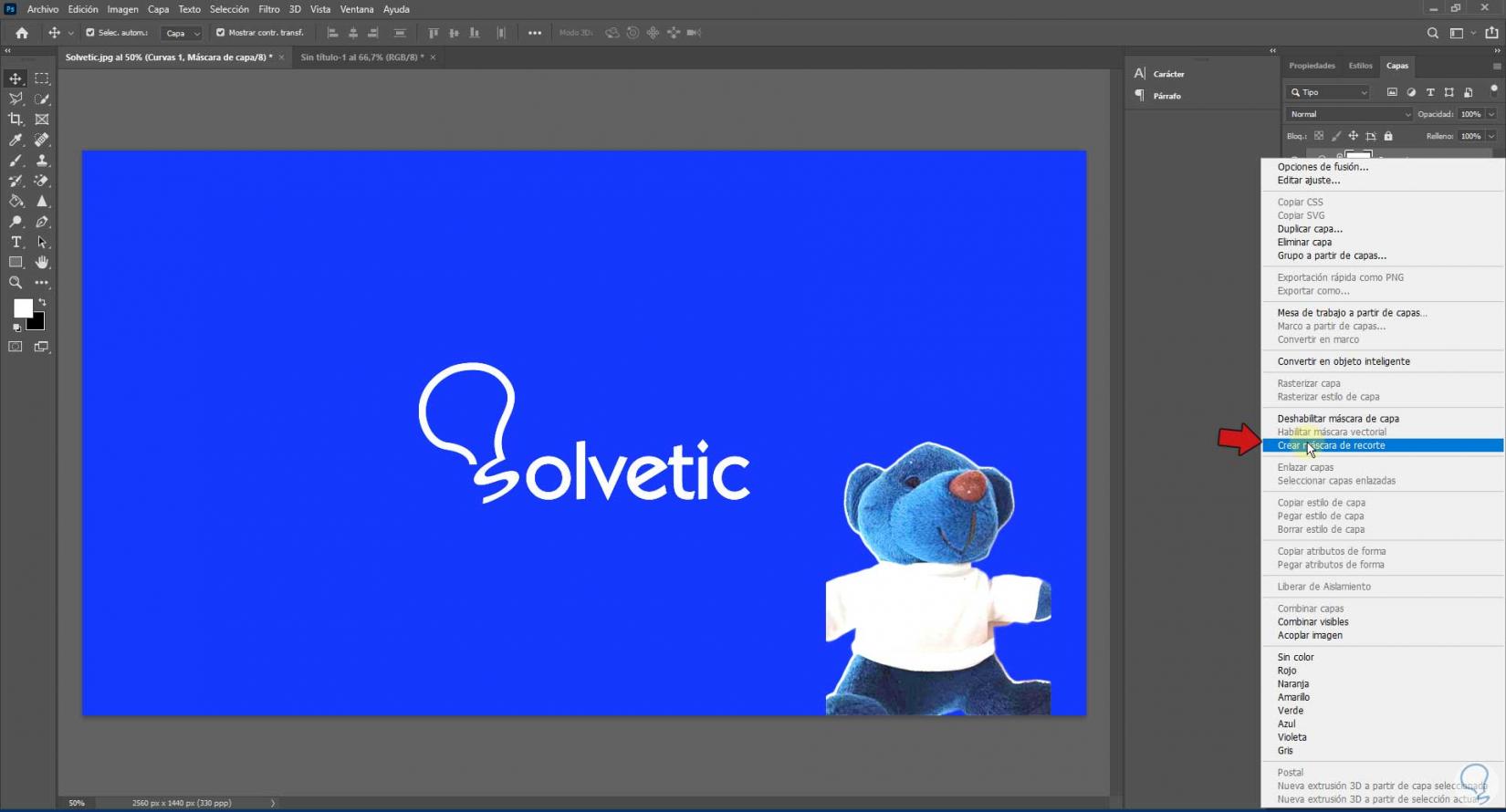Image resolution: width=1506 pixels, height=812 pixels.
Task: Open the Normal blend mode dropdown
Action: point(1349,114)
